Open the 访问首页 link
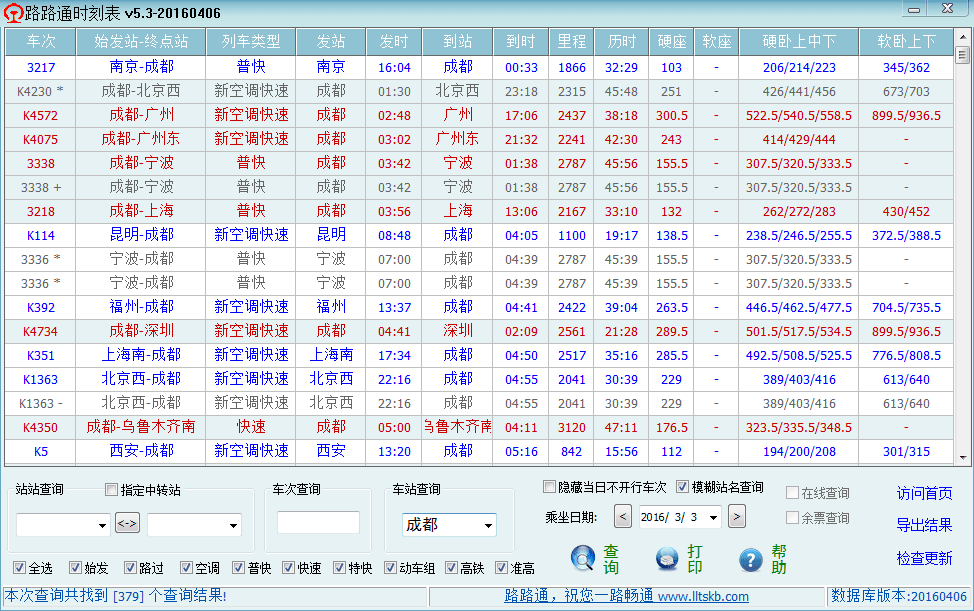Screen dimensions: 974x611 tap(924, 493)
